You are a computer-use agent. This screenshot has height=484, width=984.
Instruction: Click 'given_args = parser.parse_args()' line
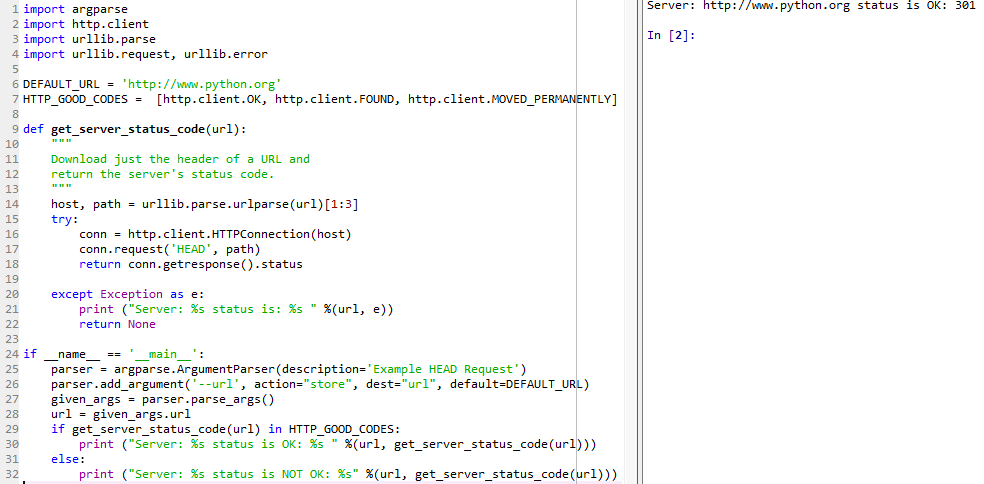pos(163,399)
